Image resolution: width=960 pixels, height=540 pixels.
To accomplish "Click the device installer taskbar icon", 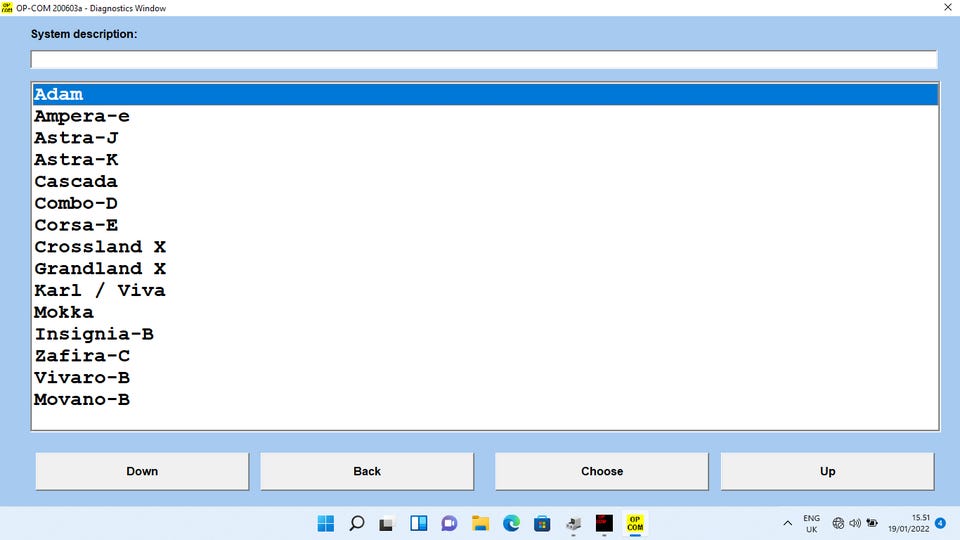I will (x=574, y=523).
